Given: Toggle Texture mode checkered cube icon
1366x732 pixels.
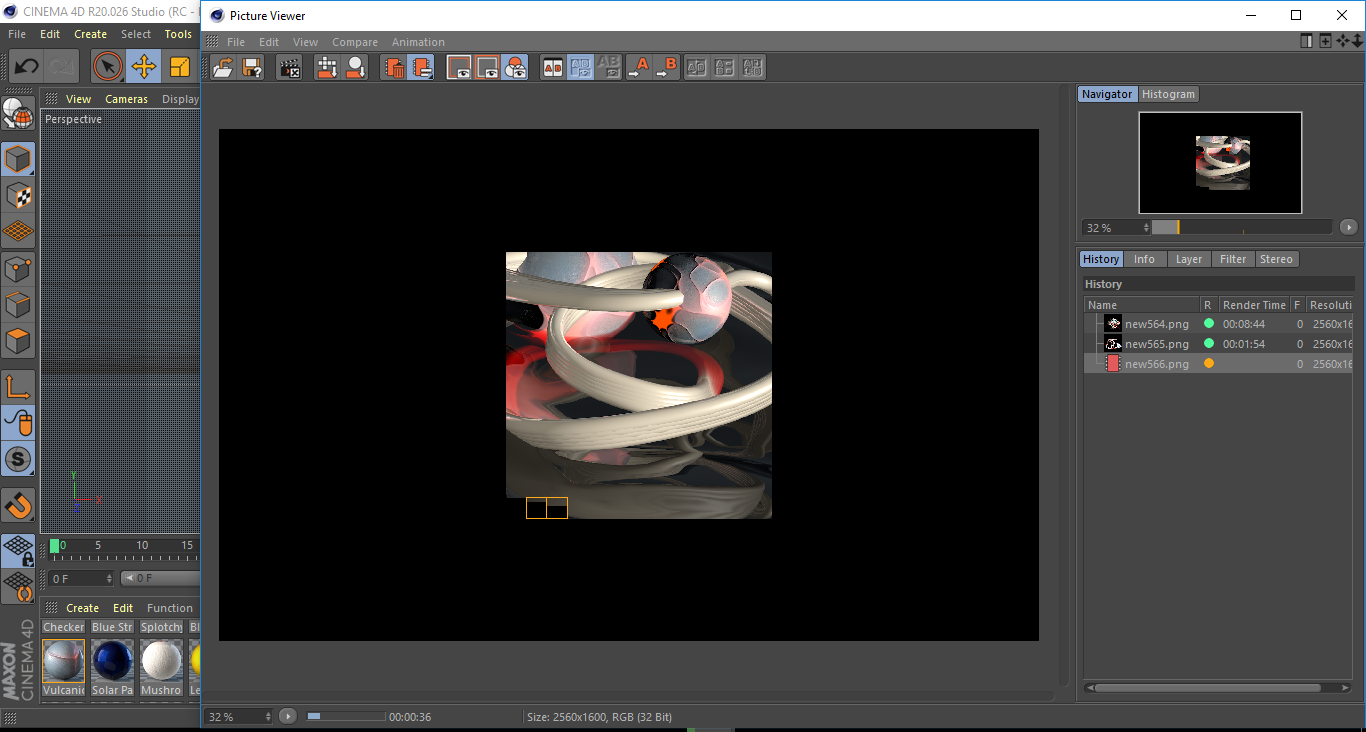Looking at the screenshot, I should click(x=18, y=195).
